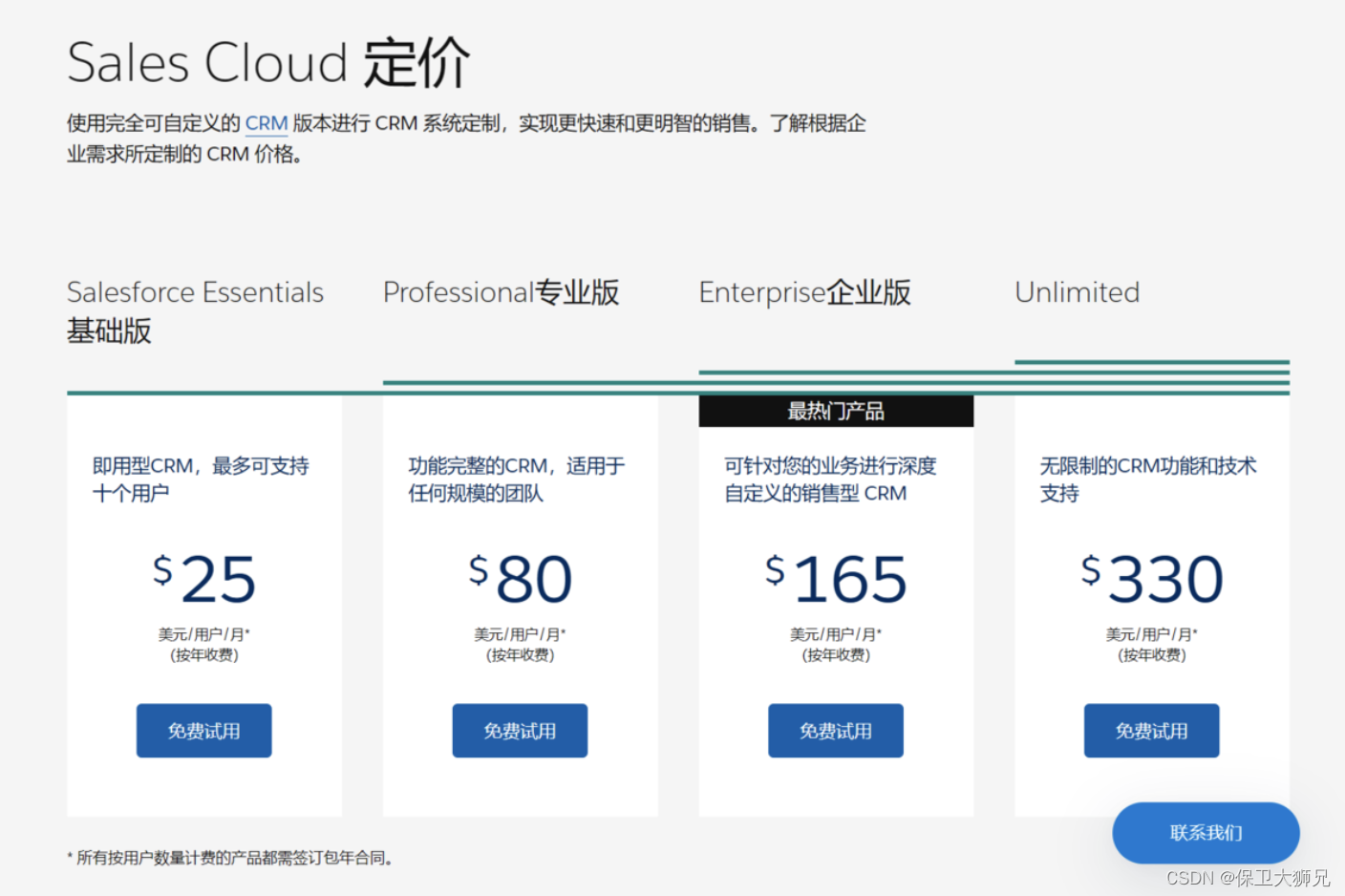Image resolution: width=1345 pixels, height=896 pixels.
Task: Click the $165 price value
Action: pos(836,579)
